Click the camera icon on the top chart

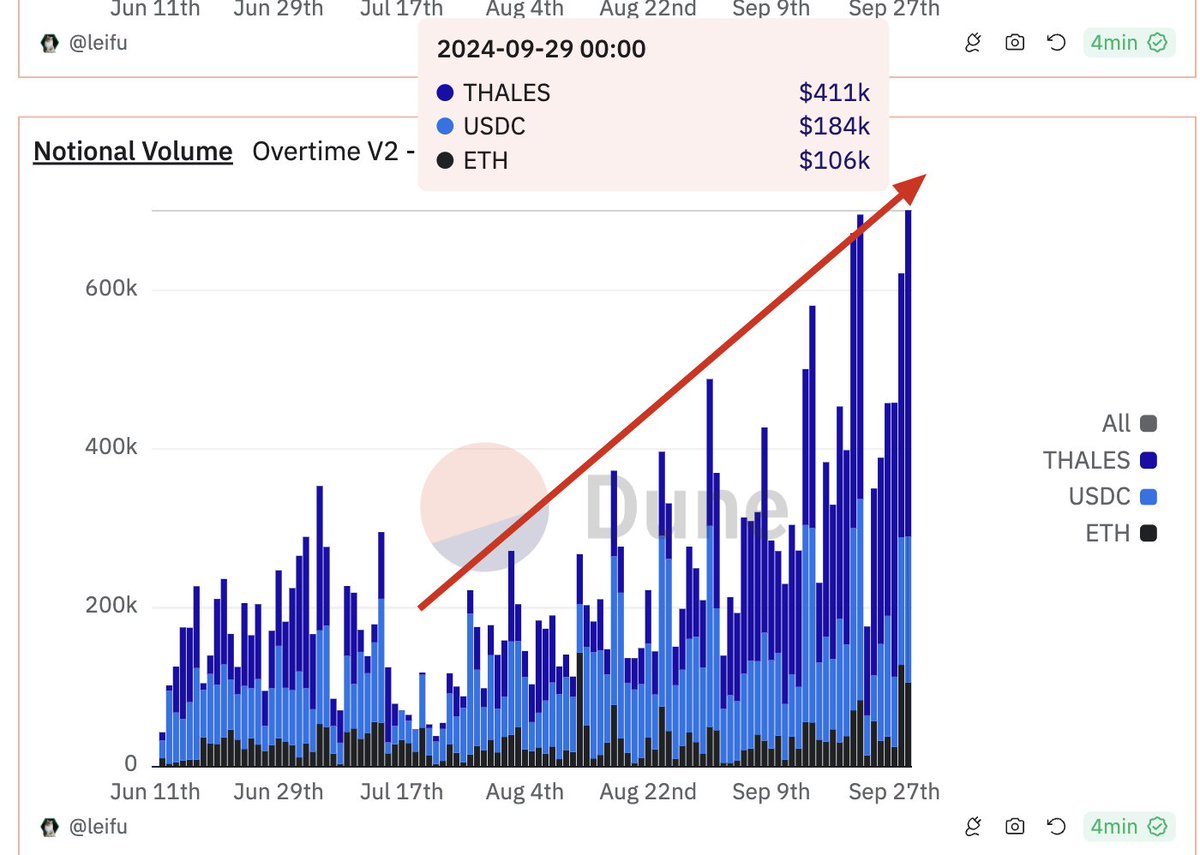pos(1014,43)
